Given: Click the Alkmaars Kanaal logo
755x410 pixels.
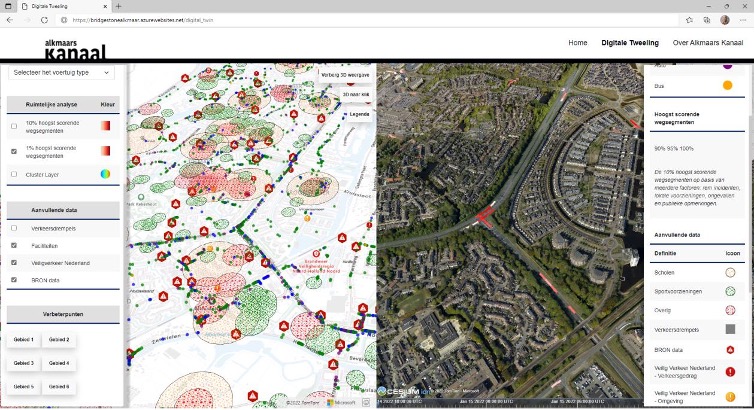Looking at the screenshot, I should pyautogui.click(x=74, y=48).
